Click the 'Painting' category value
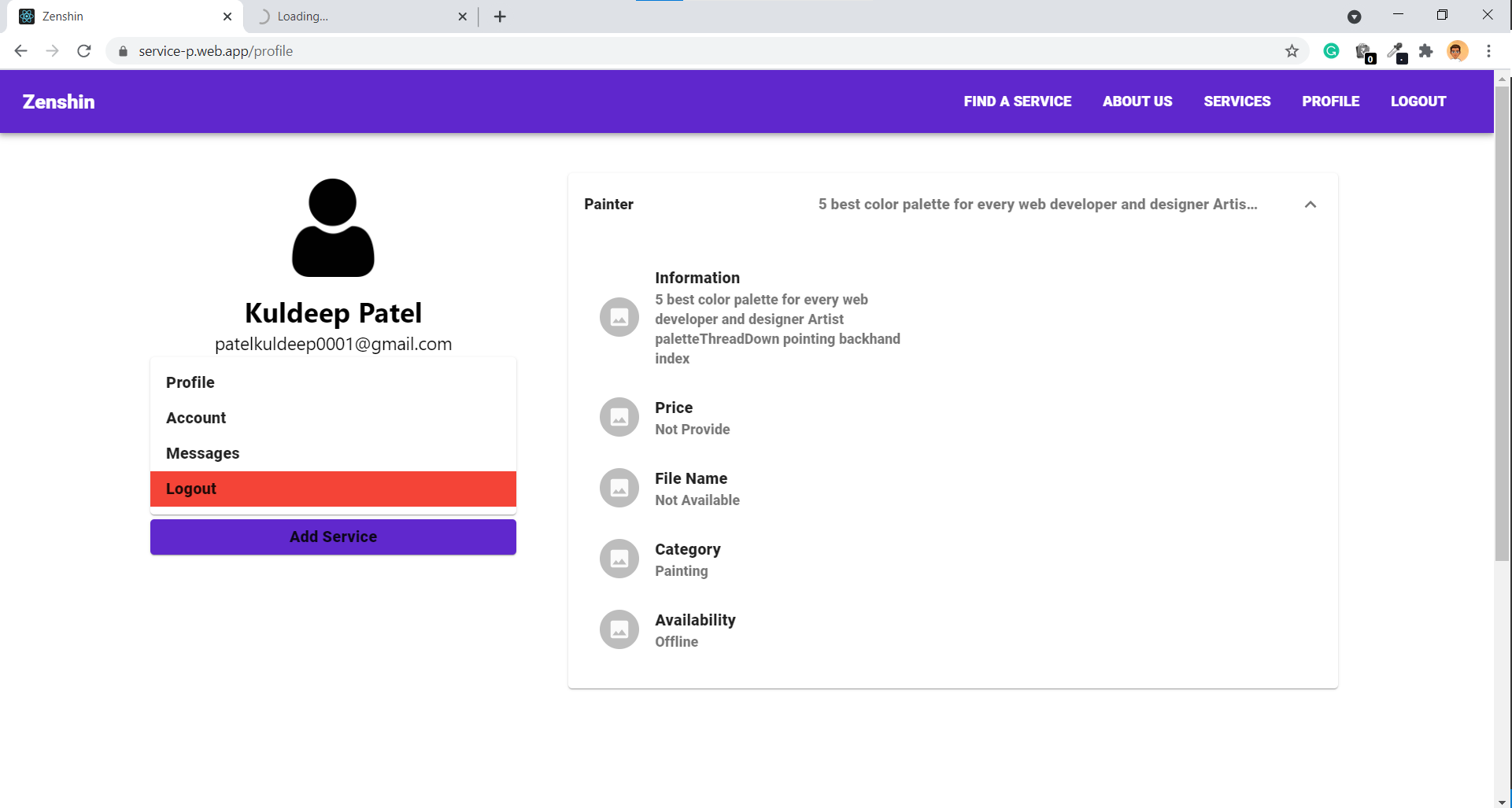The width and height of the screenshot is (1512, 808). point(682,571)
